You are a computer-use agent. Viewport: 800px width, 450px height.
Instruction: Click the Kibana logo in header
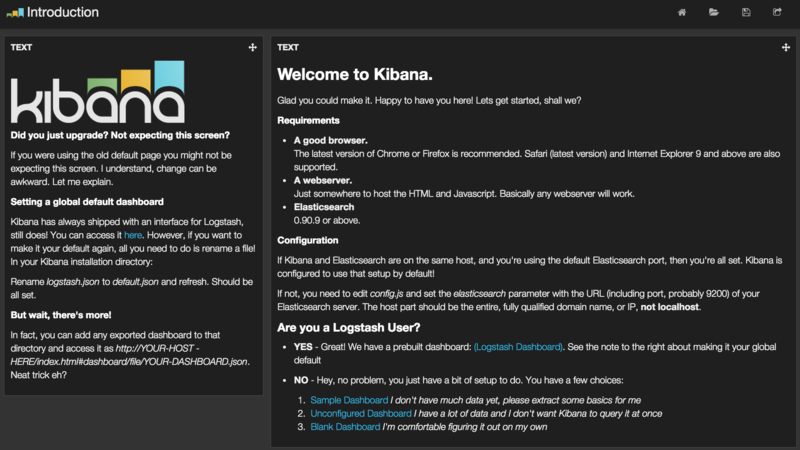(15, 13)
